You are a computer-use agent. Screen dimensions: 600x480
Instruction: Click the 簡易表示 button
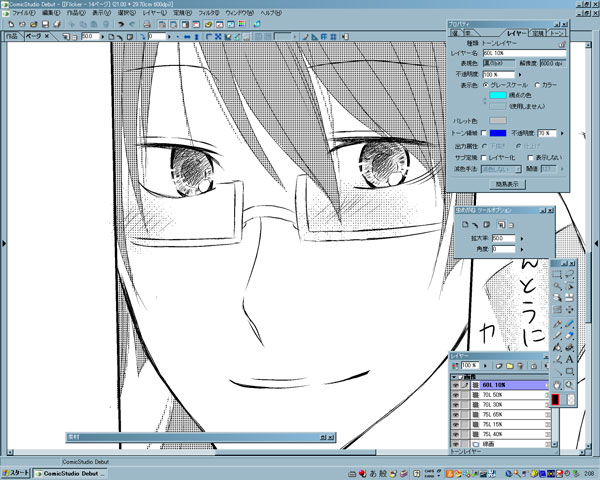point(507,184)
